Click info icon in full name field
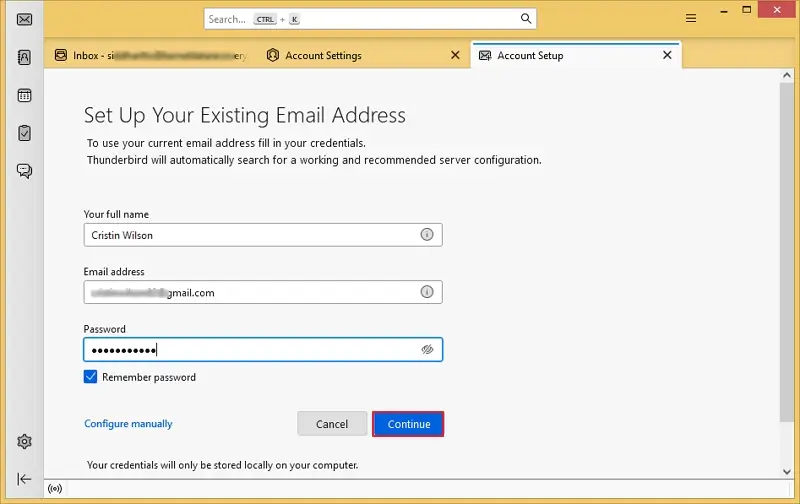This screenshot has height=504, width=800. pos(427,235)
